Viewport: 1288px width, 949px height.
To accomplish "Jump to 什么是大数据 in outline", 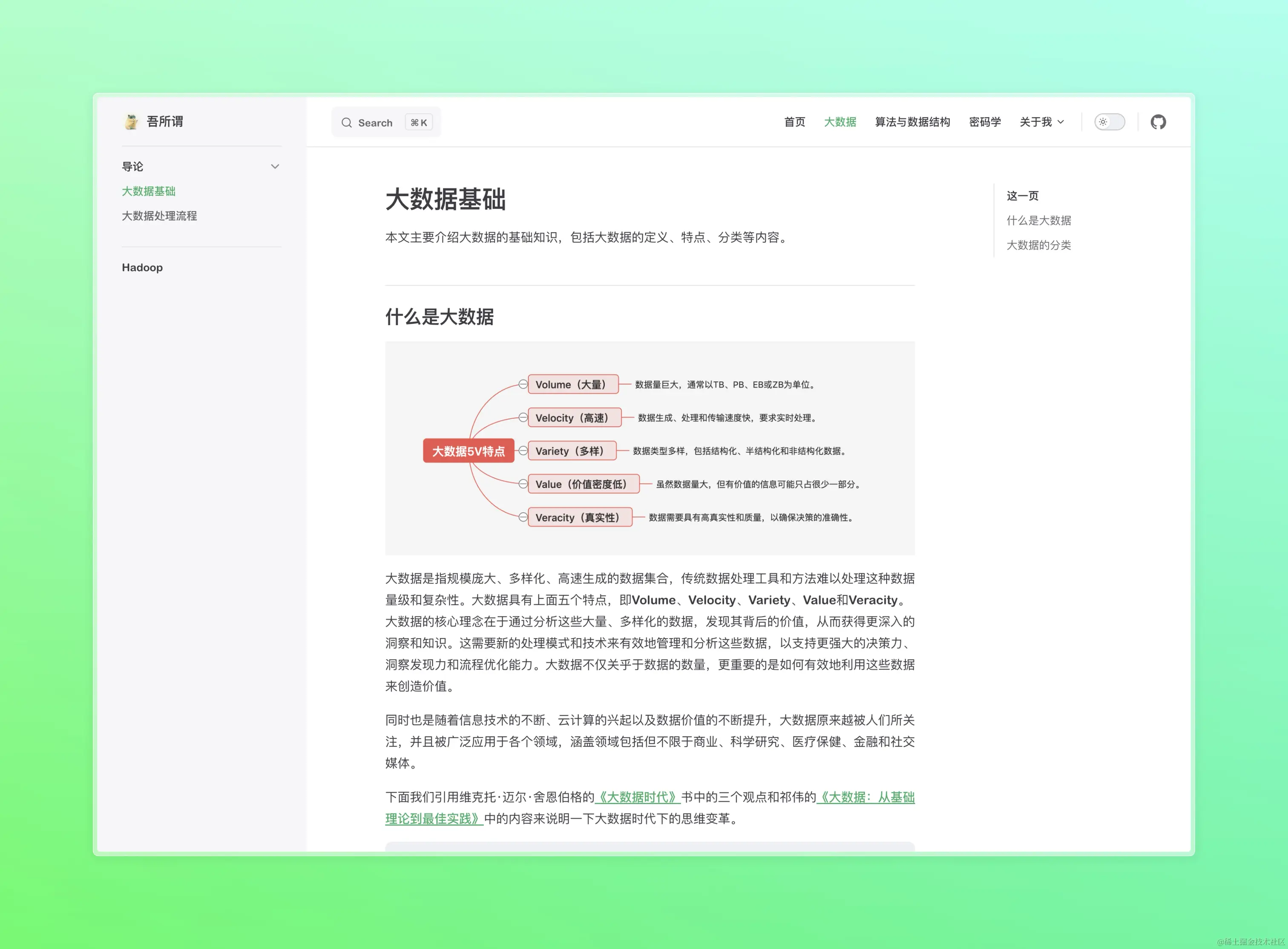I will (x=1038, y=221).
